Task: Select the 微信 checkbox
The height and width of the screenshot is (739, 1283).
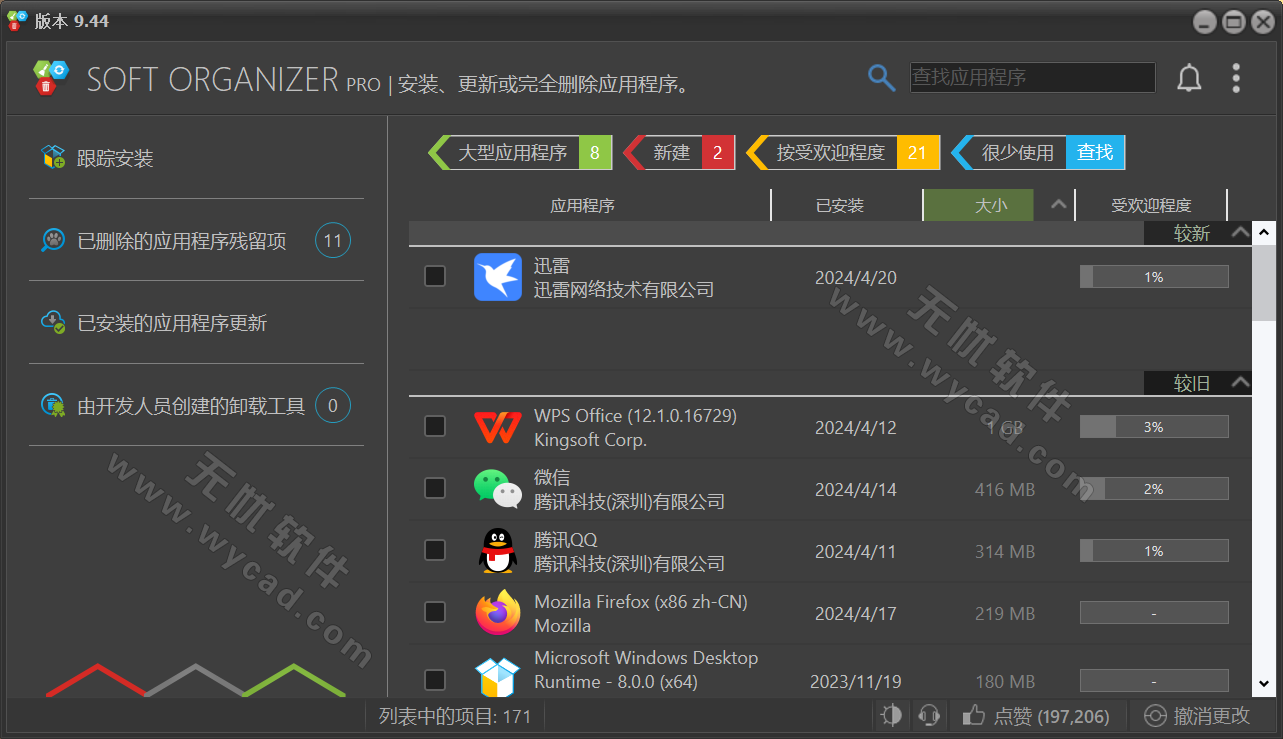Action: tap(434, 488)
